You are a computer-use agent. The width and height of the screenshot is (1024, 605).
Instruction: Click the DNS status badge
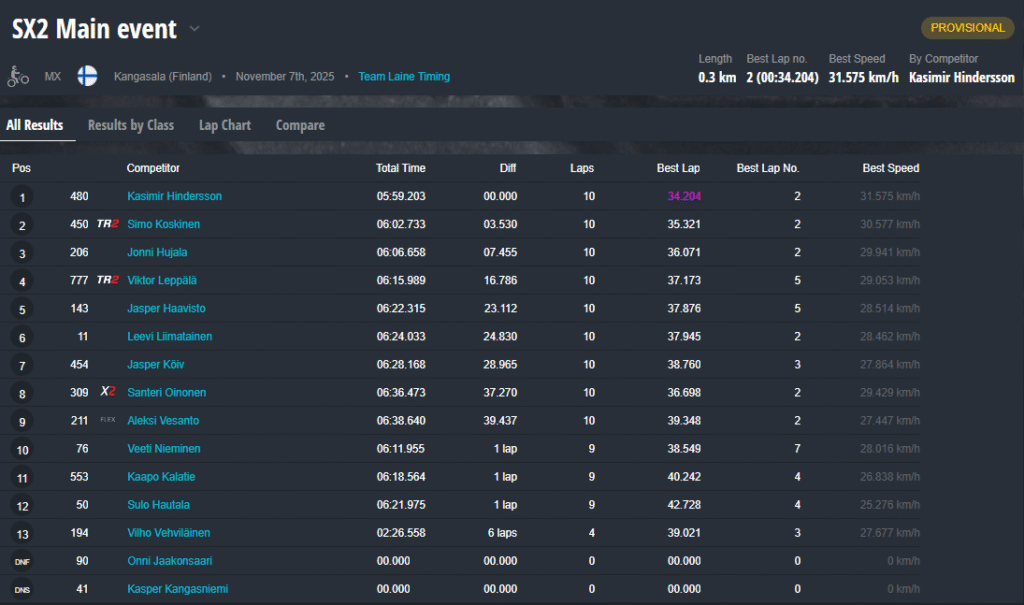coord(21,590)
